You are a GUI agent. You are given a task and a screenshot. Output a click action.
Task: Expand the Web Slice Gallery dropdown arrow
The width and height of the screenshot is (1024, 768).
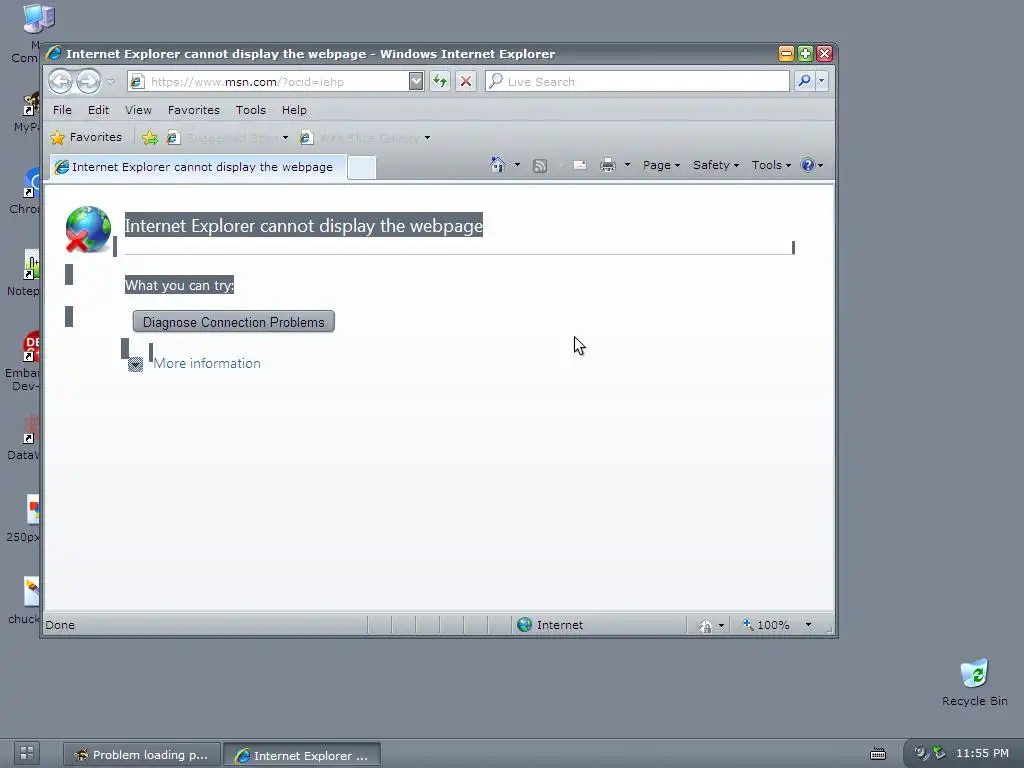point(427,138)
